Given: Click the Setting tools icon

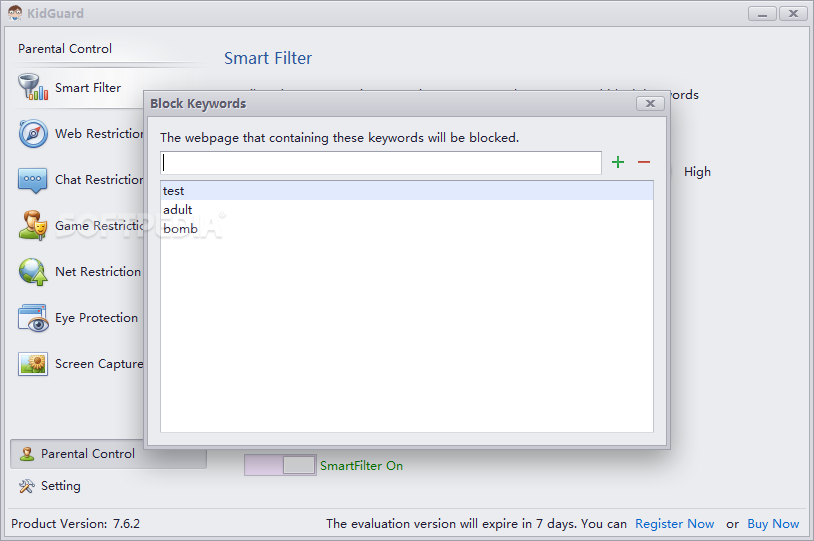Looking at the screenshot, I should pos(26,486).
